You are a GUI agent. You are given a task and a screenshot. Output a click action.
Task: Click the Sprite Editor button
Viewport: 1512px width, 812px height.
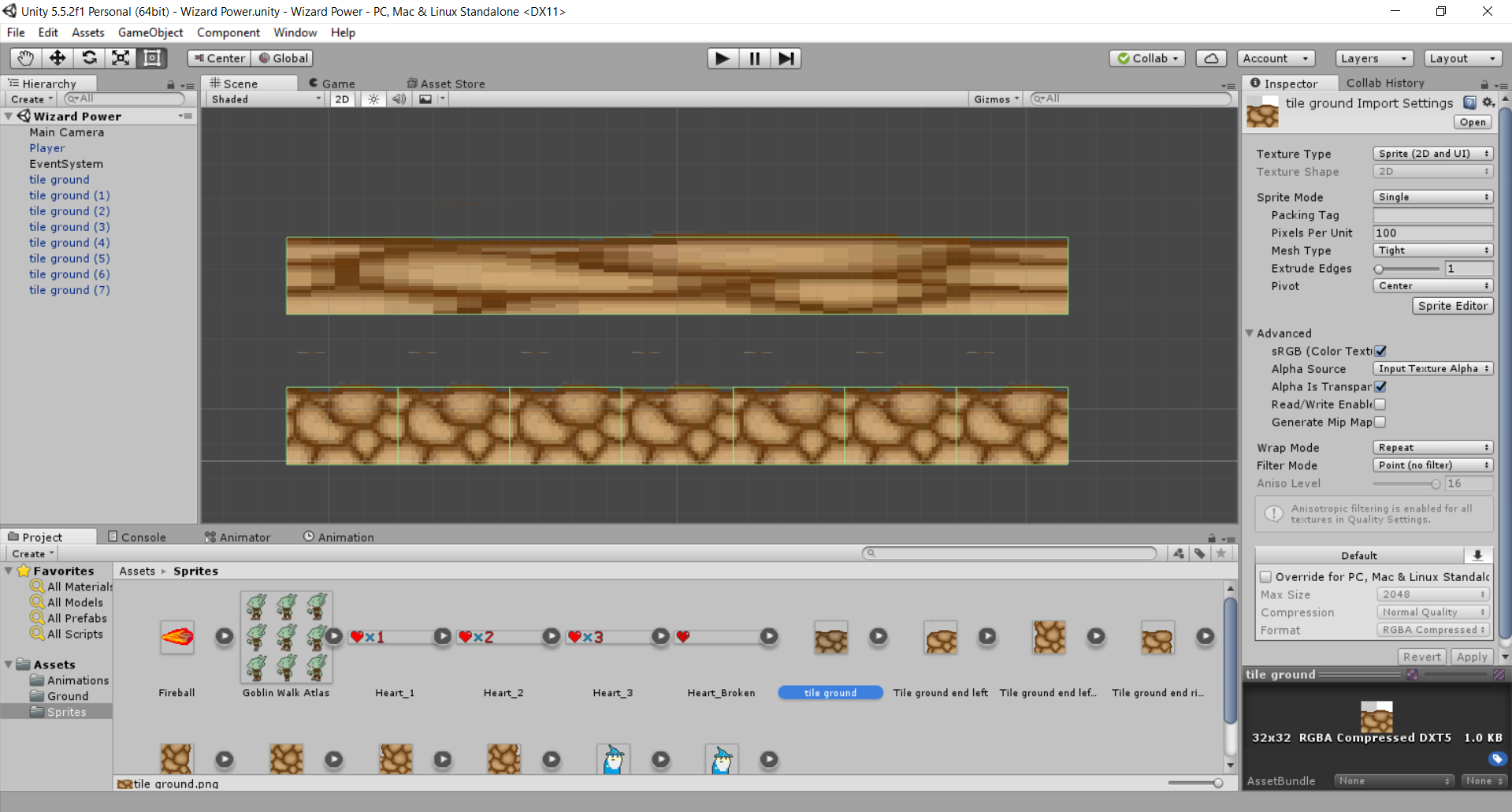tap(1452, 306)
